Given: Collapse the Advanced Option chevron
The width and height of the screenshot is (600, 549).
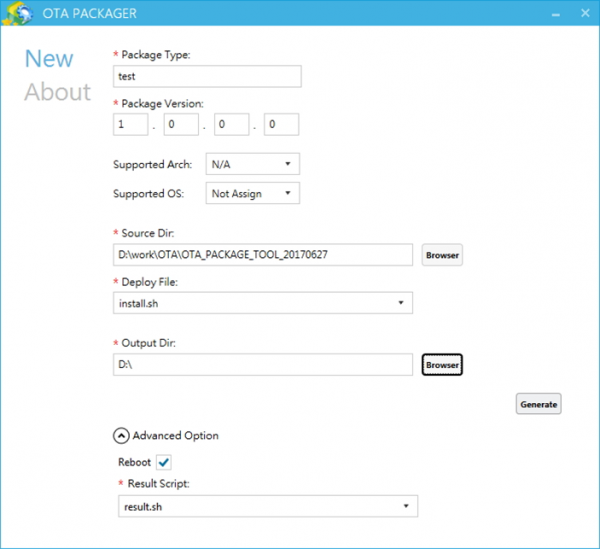Looking at the screenshot, I should (x=122, y=436).
